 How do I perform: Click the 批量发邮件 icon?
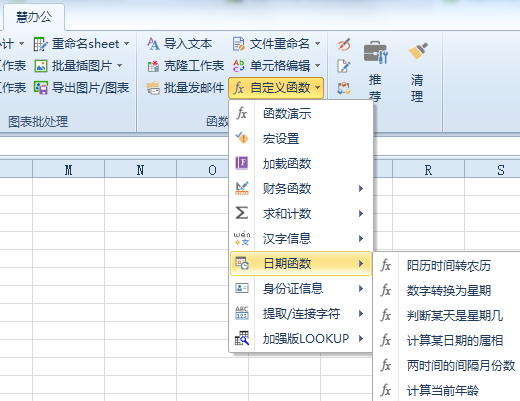tap(153, 88)
